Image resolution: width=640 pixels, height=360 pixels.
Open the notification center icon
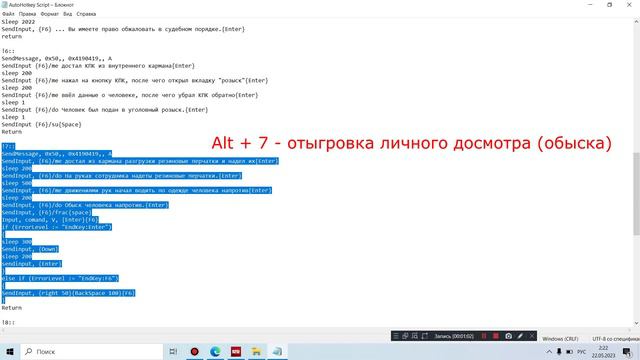coord(627,351)
